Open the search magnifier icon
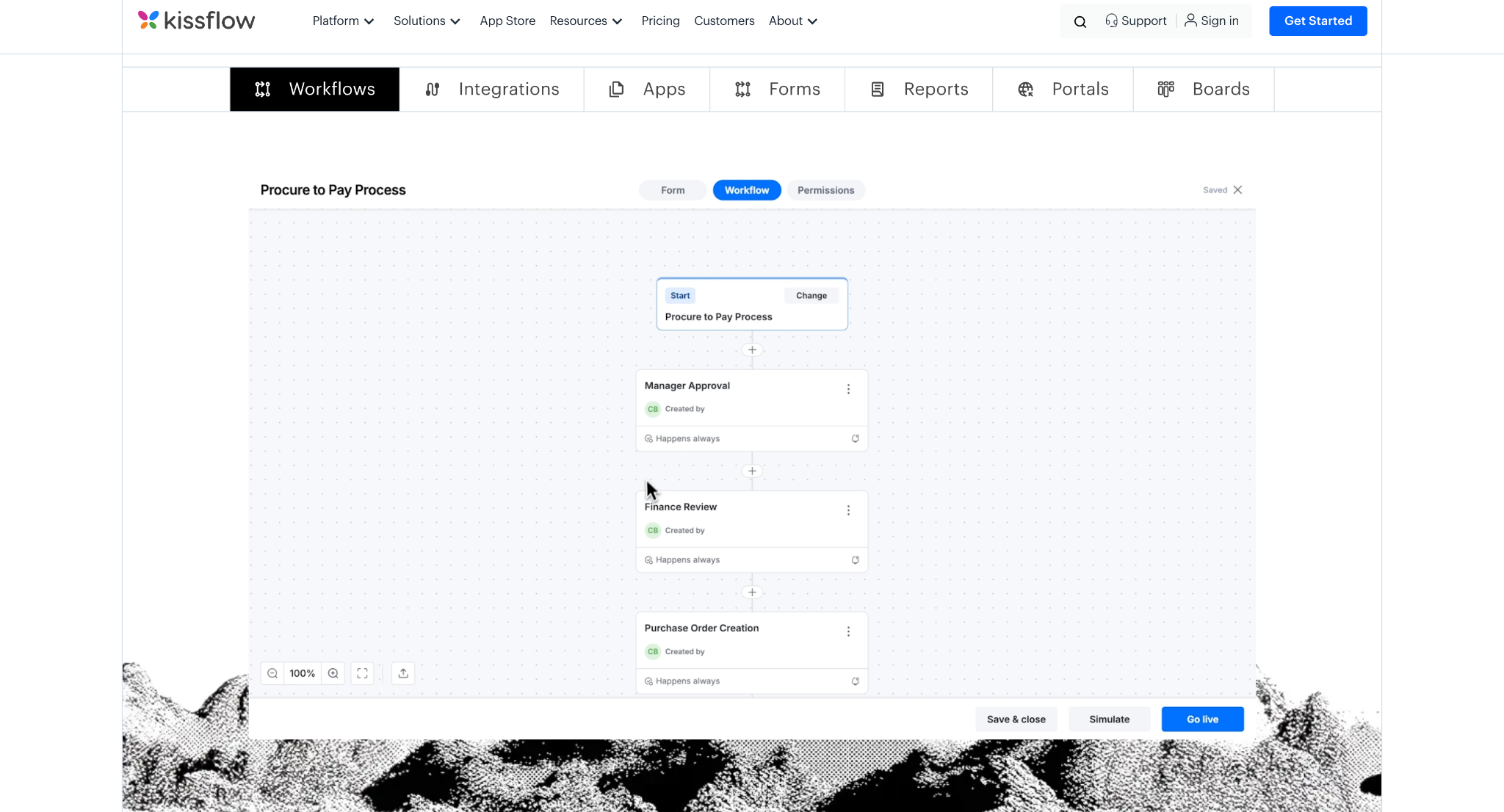The image size is (1504, 812). pos(1080,21)
